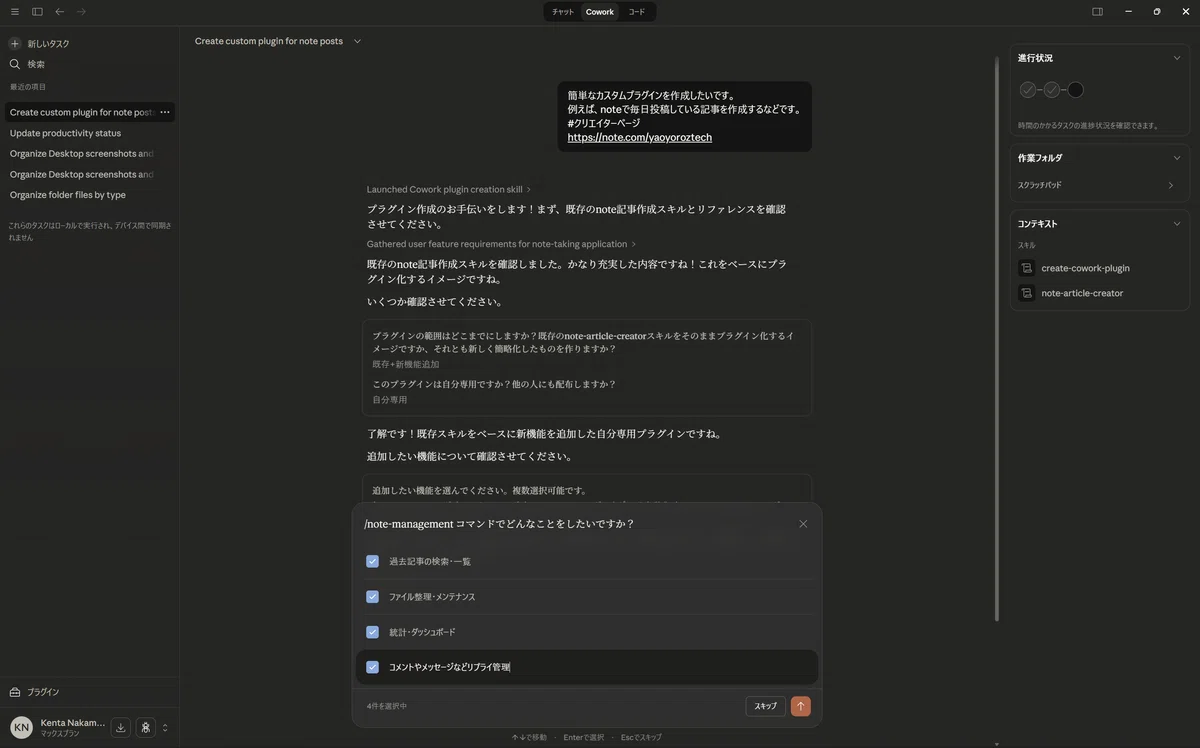
Task: Select Create custom plugin for note posts task
Action: (80, 112)
